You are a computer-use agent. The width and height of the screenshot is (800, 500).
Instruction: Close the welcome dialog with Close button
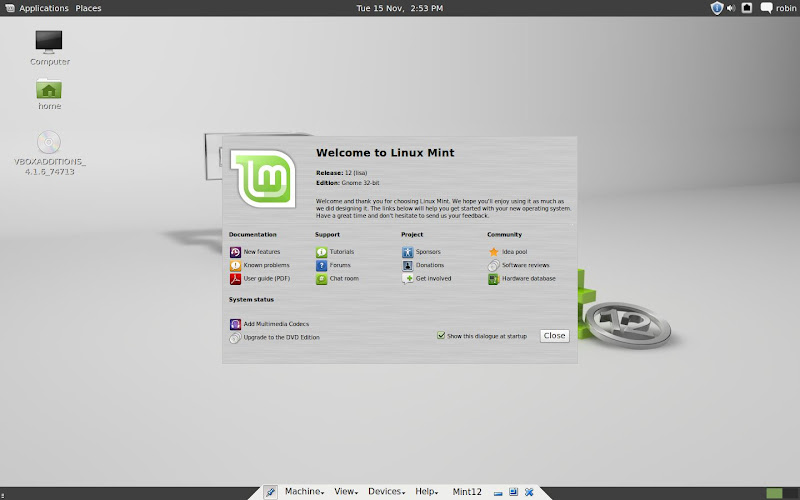coord(555,336)
